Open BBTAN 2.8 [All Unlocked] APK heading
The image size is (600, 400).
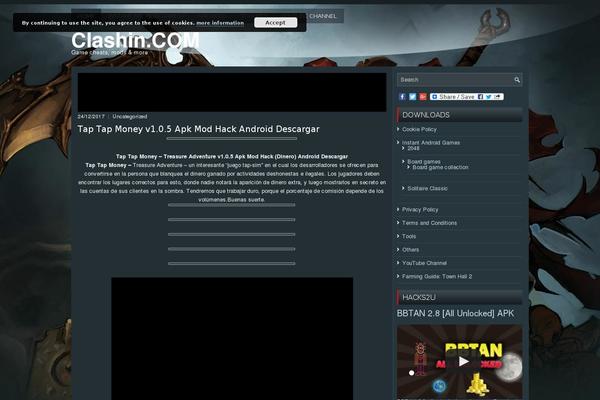pos(455,313)
